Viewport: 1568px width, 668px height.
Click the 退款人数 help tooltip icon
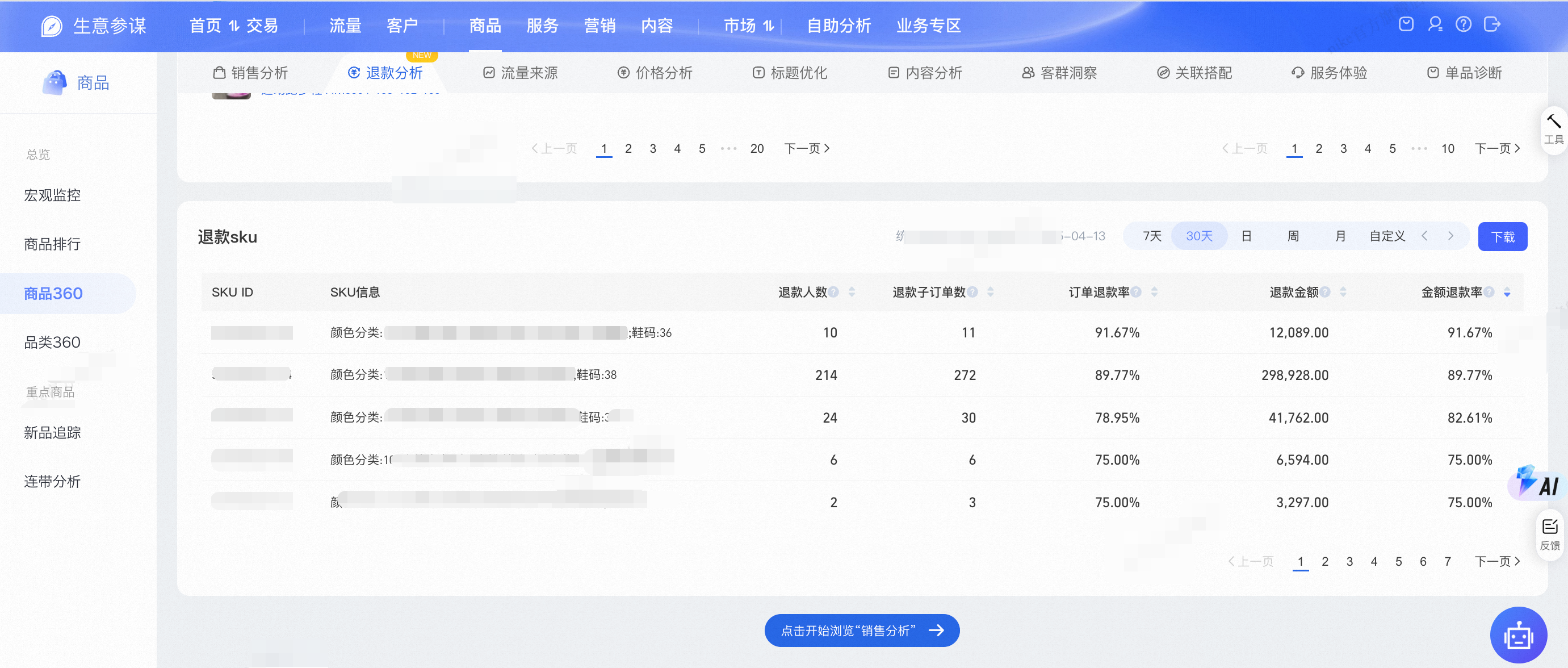(x=833, y=291)
